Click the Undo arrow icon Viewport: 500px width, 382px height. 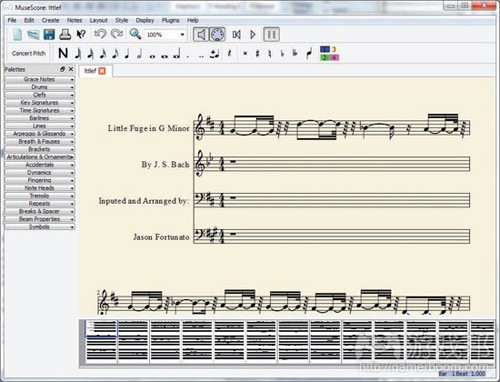[100, 34]
